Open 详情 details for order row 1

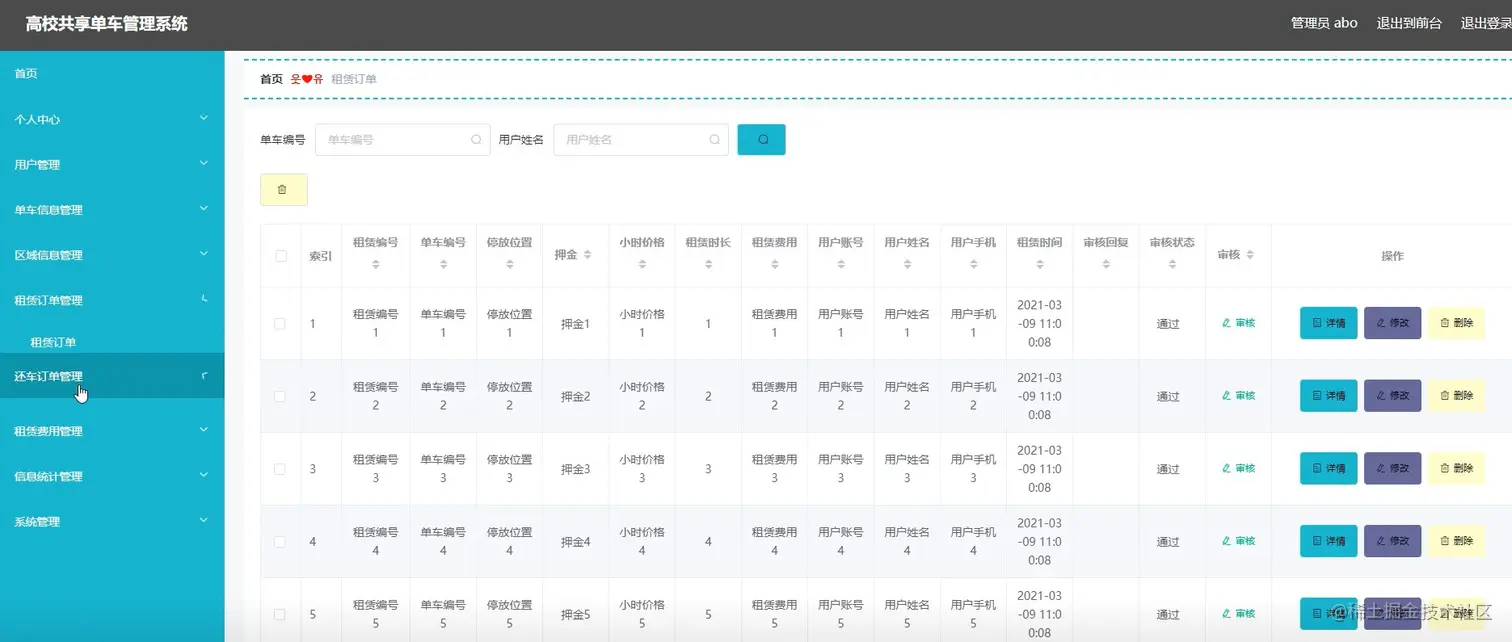point(1327,322)
